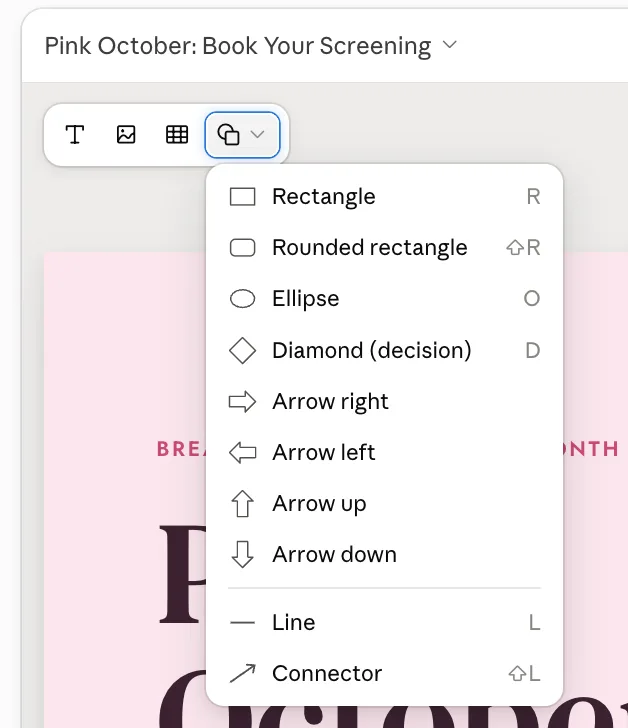This screenshot has height=728, width=628.
Task: Choose Arrow down shape
Action: (384, 554)
